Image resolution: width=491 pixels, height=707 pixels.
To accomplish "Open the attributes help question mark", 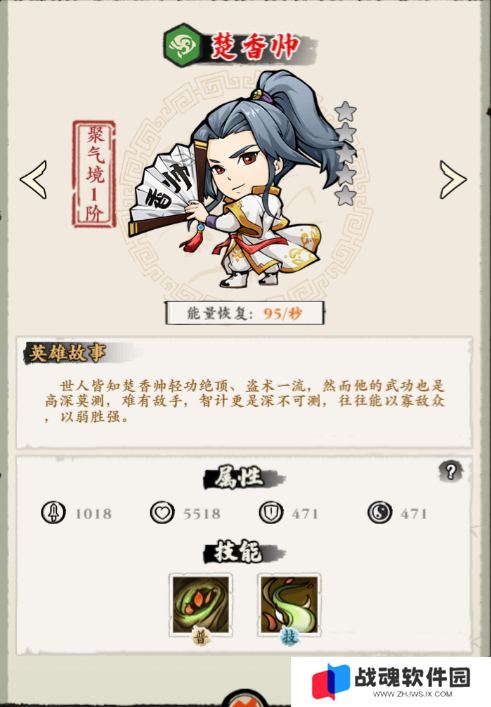I will (x=450, y=471).
